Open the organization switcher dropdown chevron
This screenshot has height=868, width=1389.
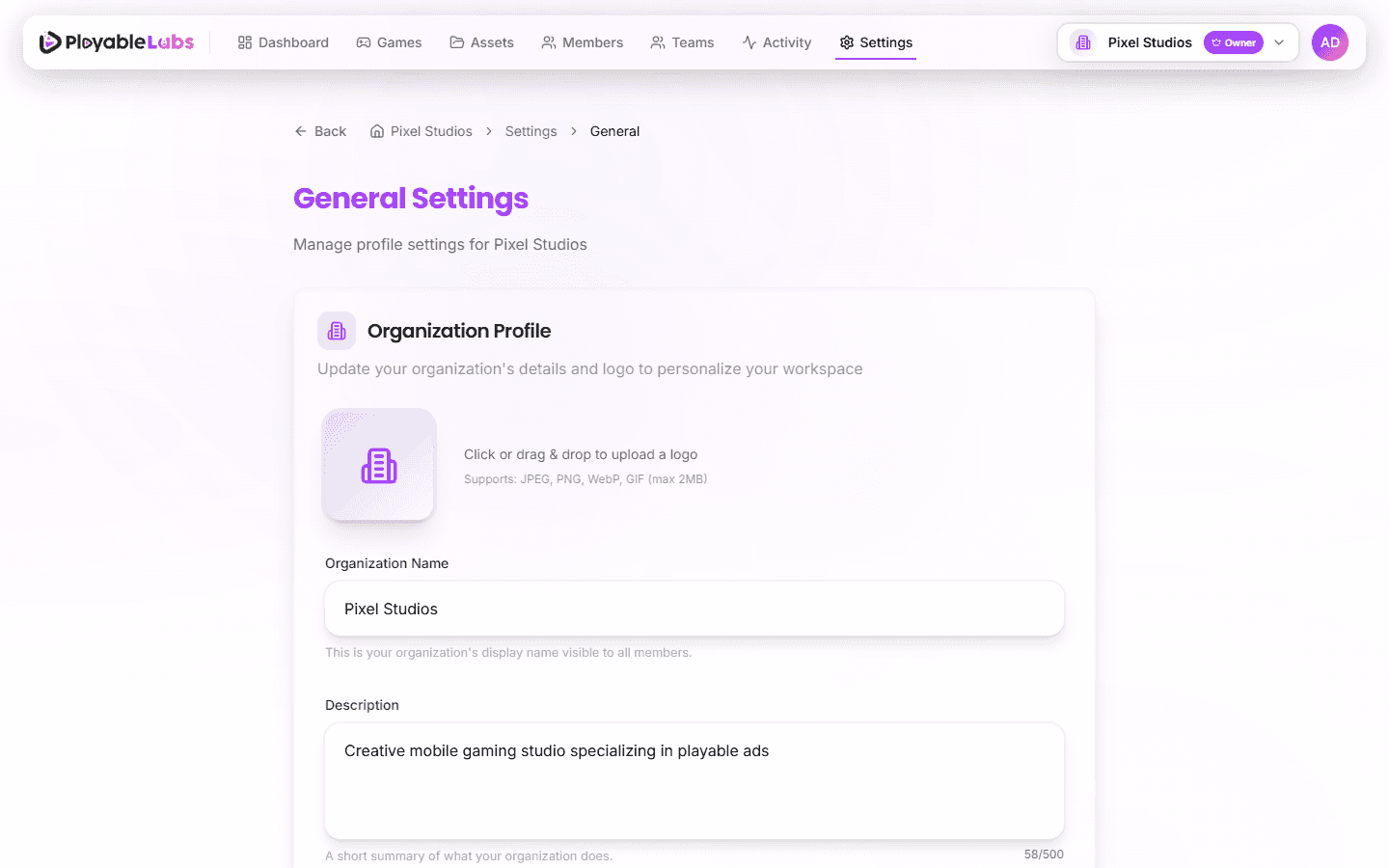coord(1280,41)
